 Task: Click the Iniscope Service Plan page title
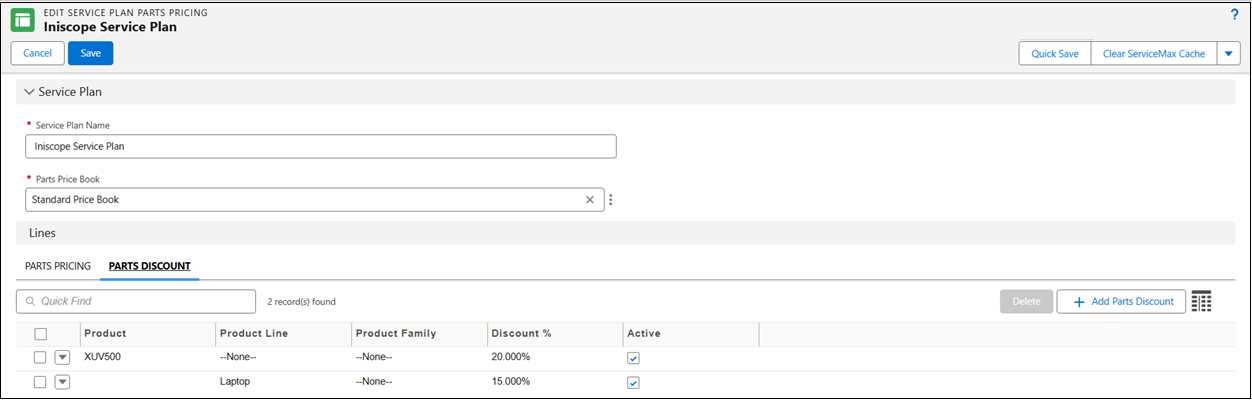(110, 27)
